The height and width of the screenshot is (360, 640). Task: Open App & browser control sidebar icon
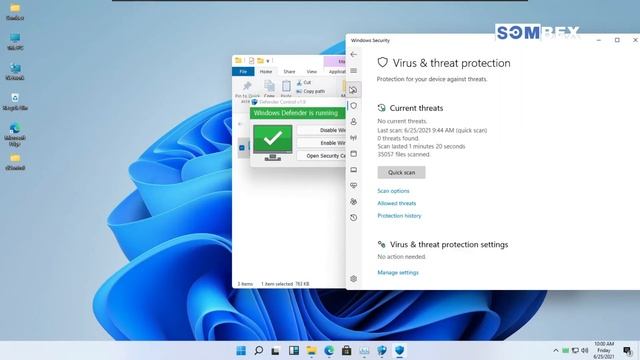pos(353,154)
